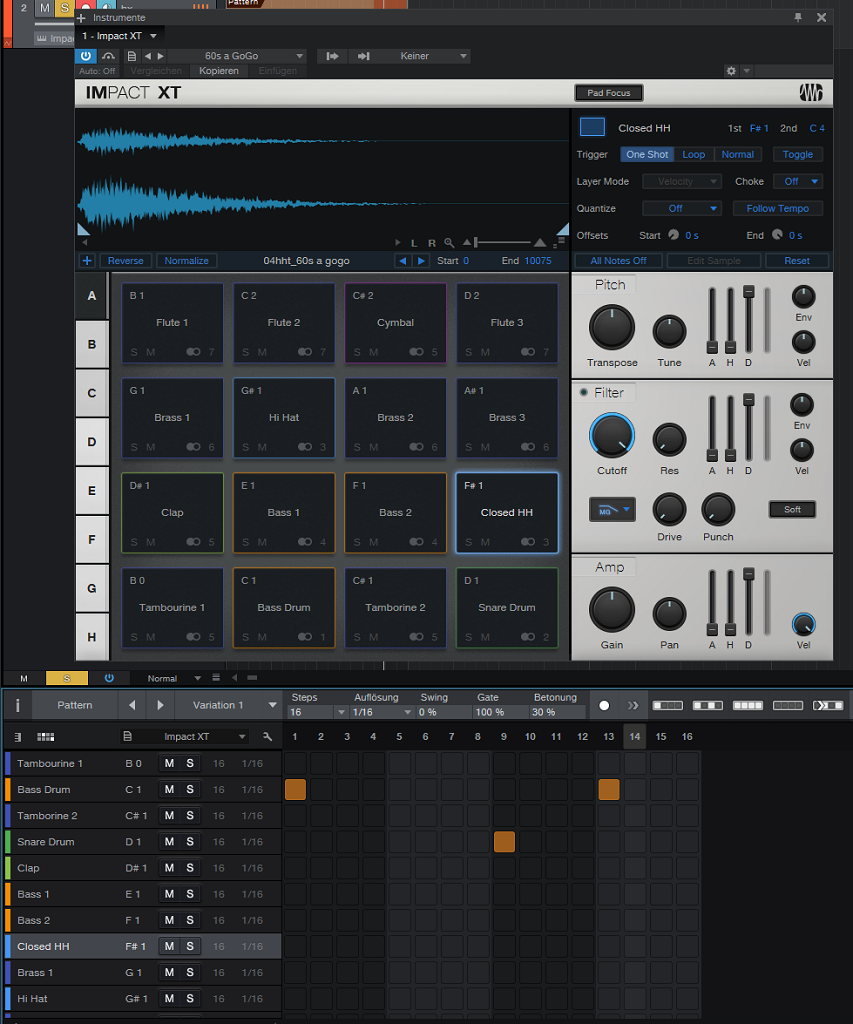Image resolution: width=853 pixels, height=1024 pixels.
Task: Enable step record with the circle button
Action: (604, 705)
